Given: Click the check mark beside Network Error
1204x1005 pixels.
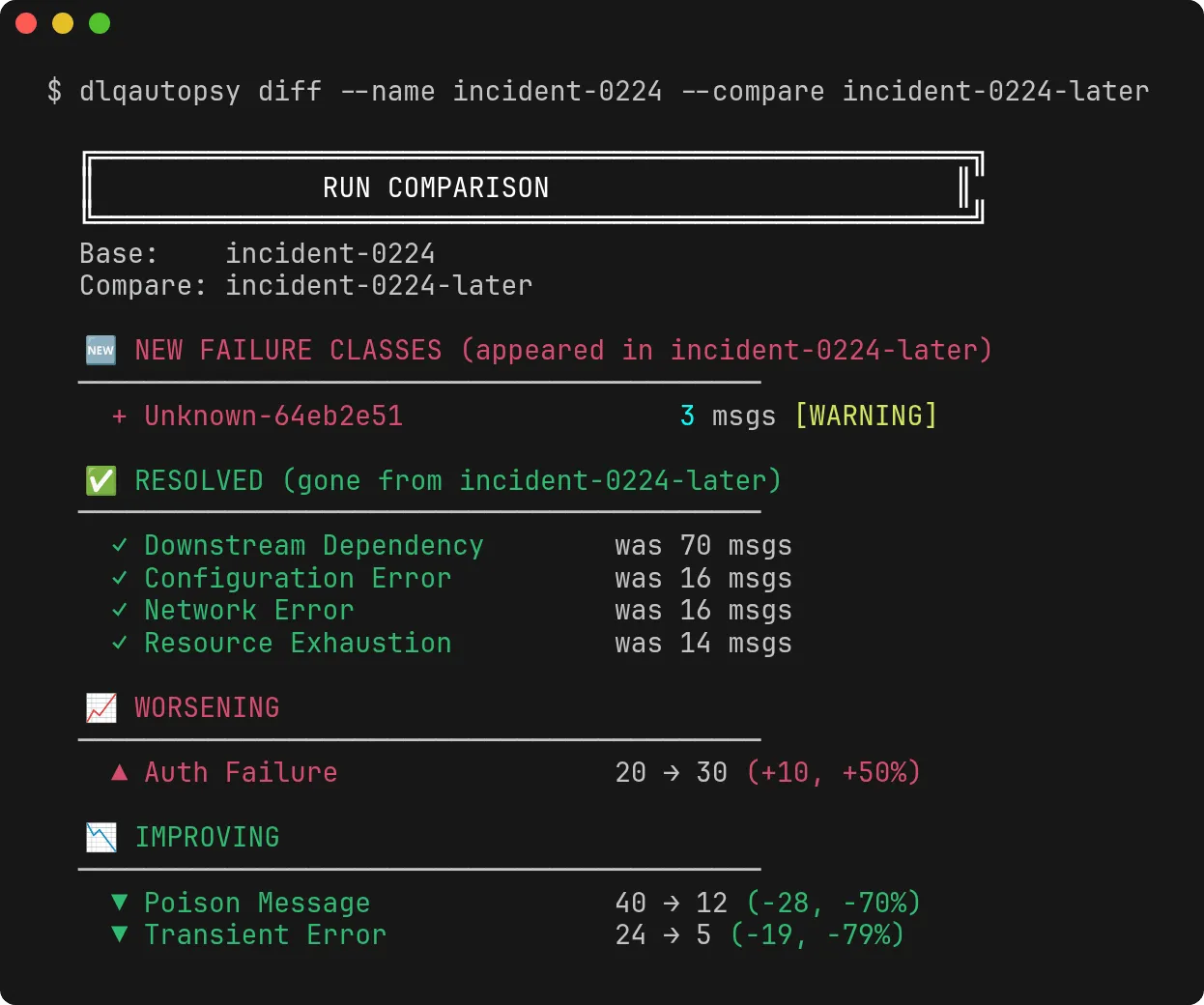Looking at the screenshot, I should coord(120,610).
